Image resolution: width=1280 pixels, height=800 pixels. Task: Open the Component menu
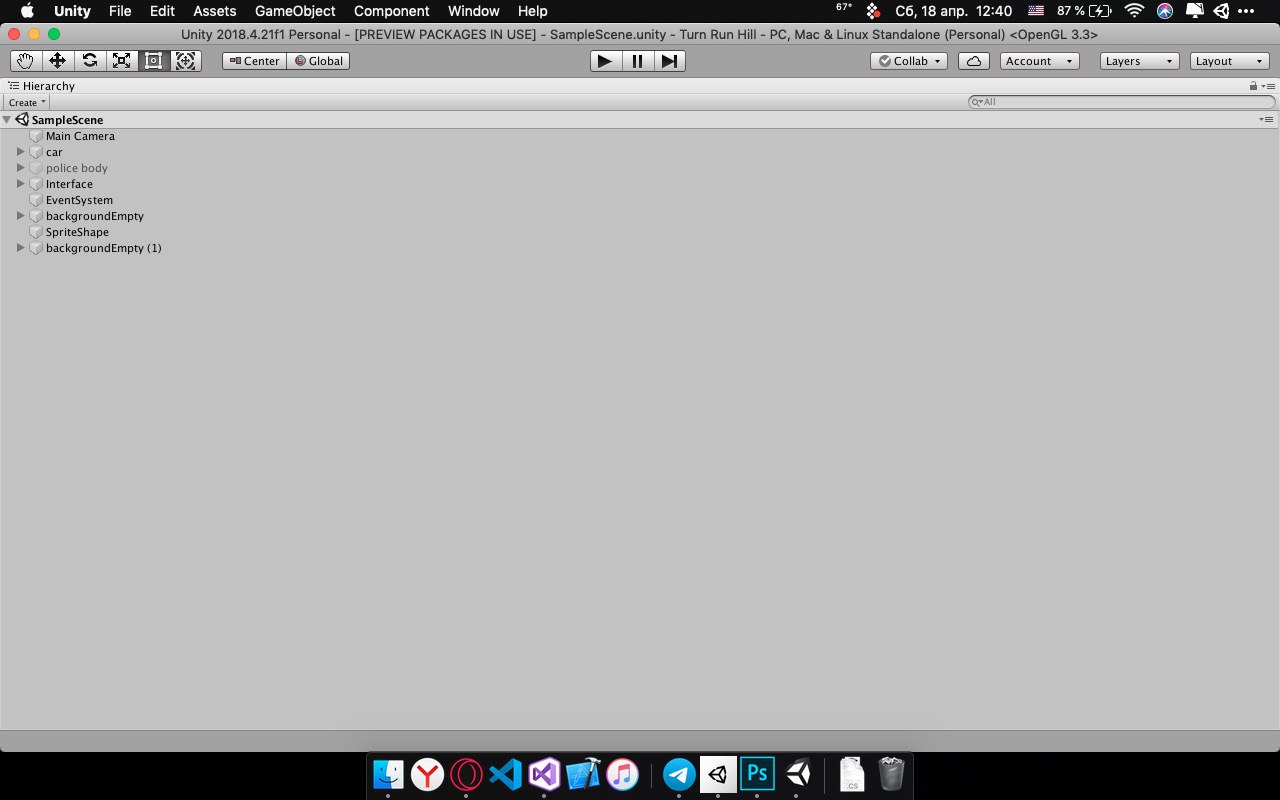(392, 11)
